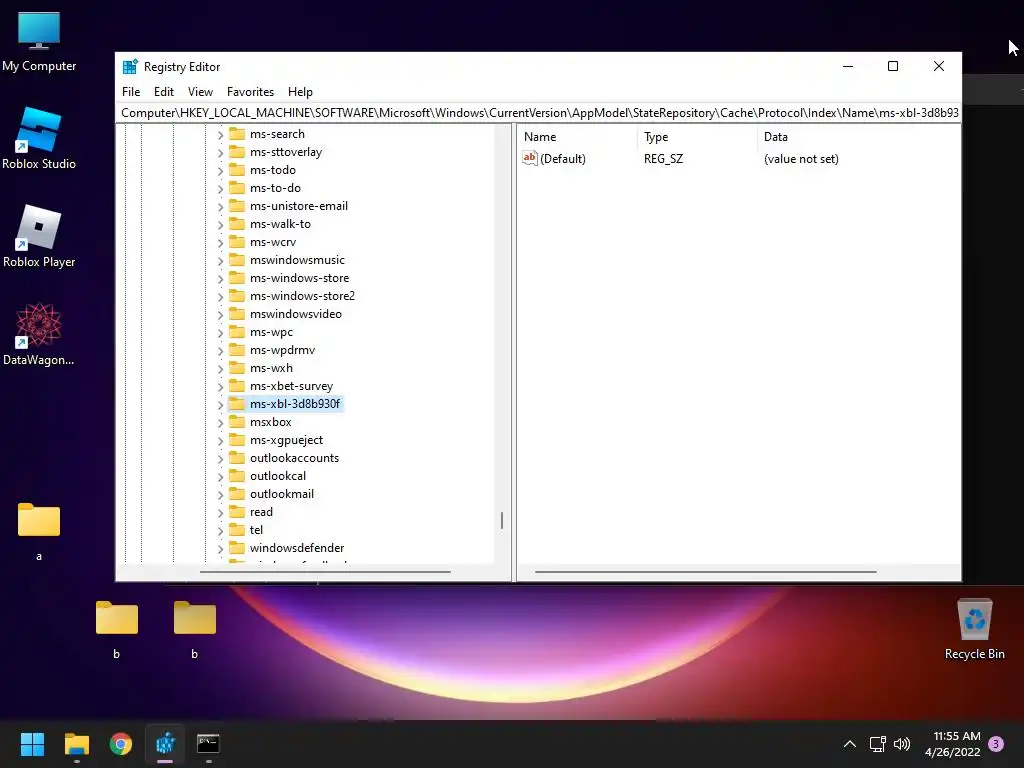The width and height of the screenshot is (1024, 768).
Task: Open the volume control in the tray
Action: click(x=902, y=744)
